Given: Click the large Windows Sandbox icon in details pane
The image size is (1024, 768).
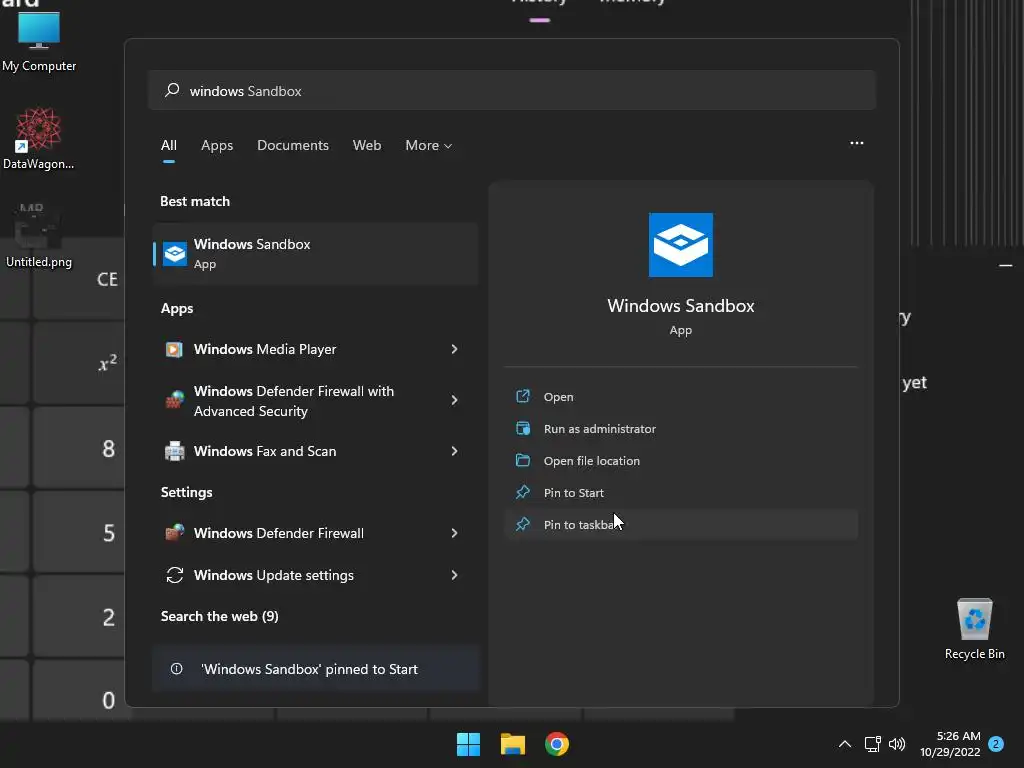Looking at the screenshot, I should click(680, 245).
